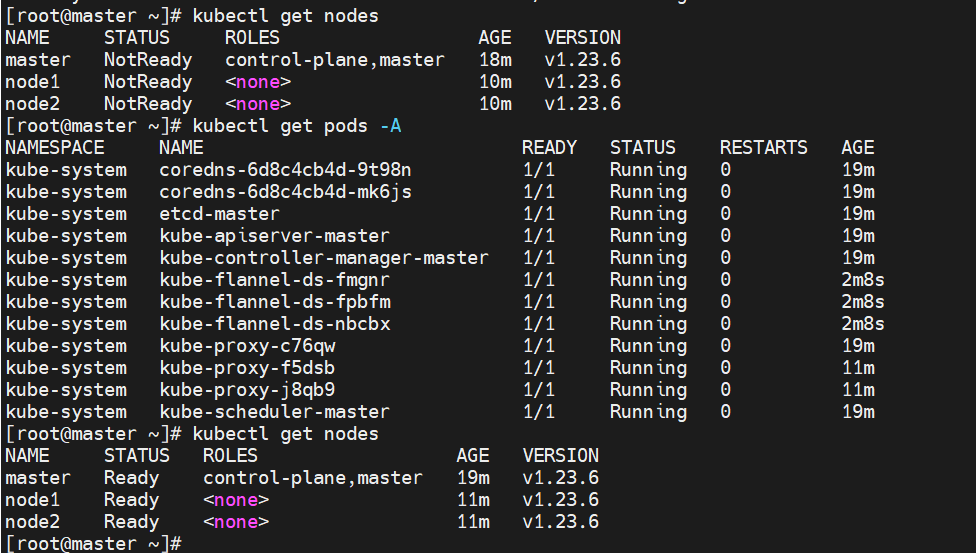Click the kube-scheduler-master pod name
976x553 pixels.
coord(274,412)
